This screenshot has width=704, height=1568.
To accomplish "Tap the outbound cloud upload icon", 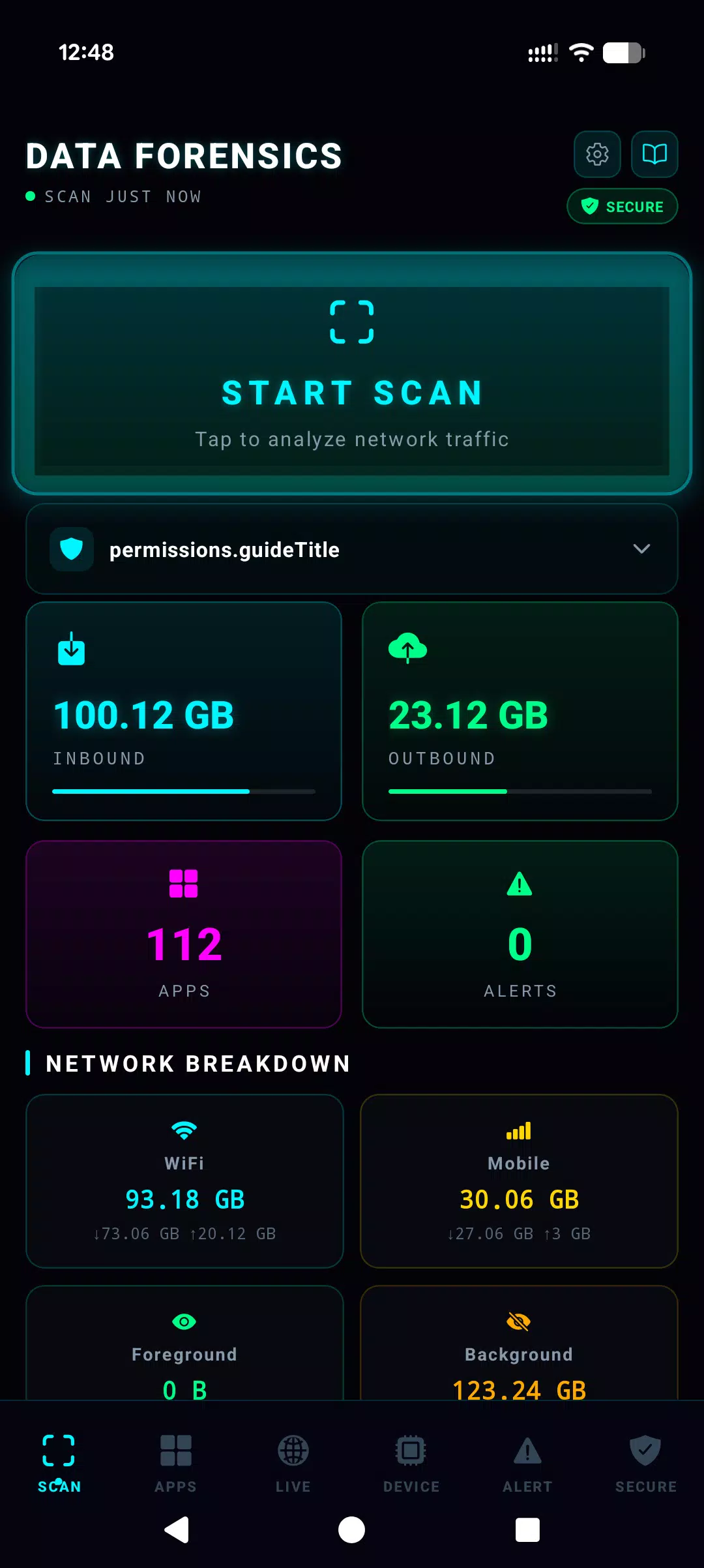I will [407, 648].
